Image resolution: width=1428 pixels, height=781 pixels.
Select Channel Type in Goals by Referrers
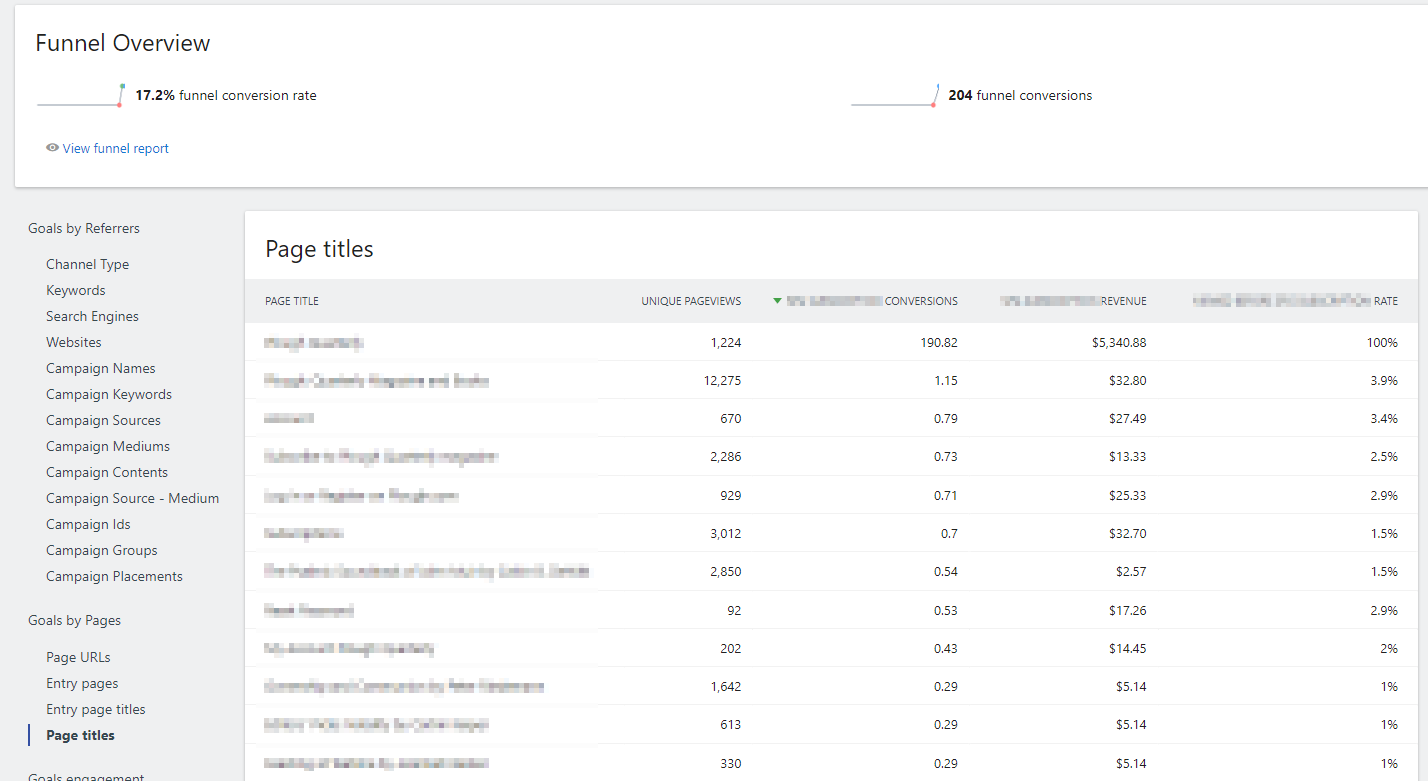tap(87, 264)
